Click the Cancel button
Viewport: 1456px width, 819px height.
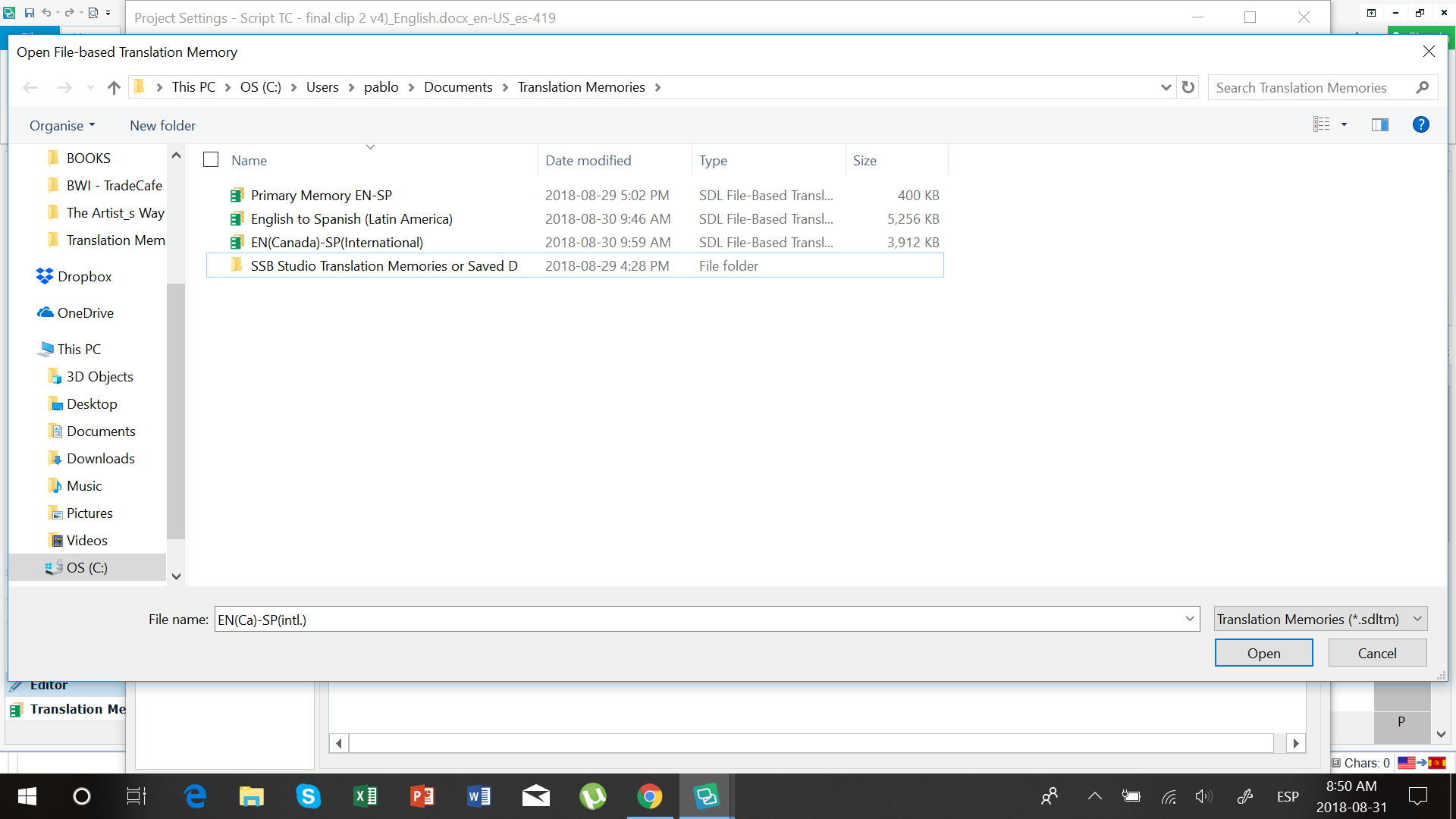point(1377,653)
